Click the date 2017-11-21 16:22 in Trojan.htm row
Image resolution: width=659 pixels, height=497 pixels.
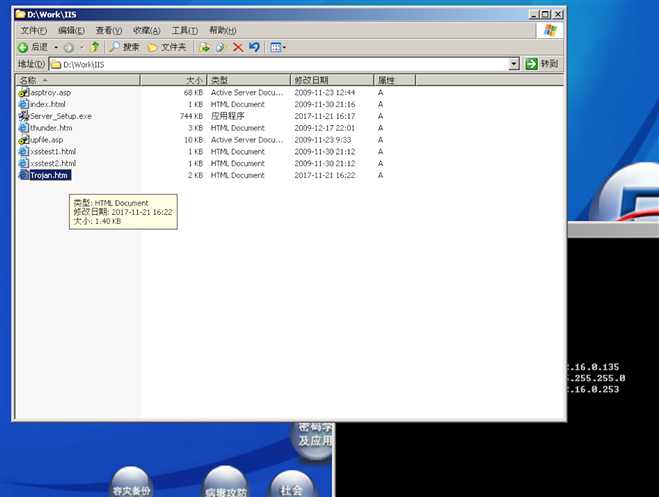pos(324,175)
